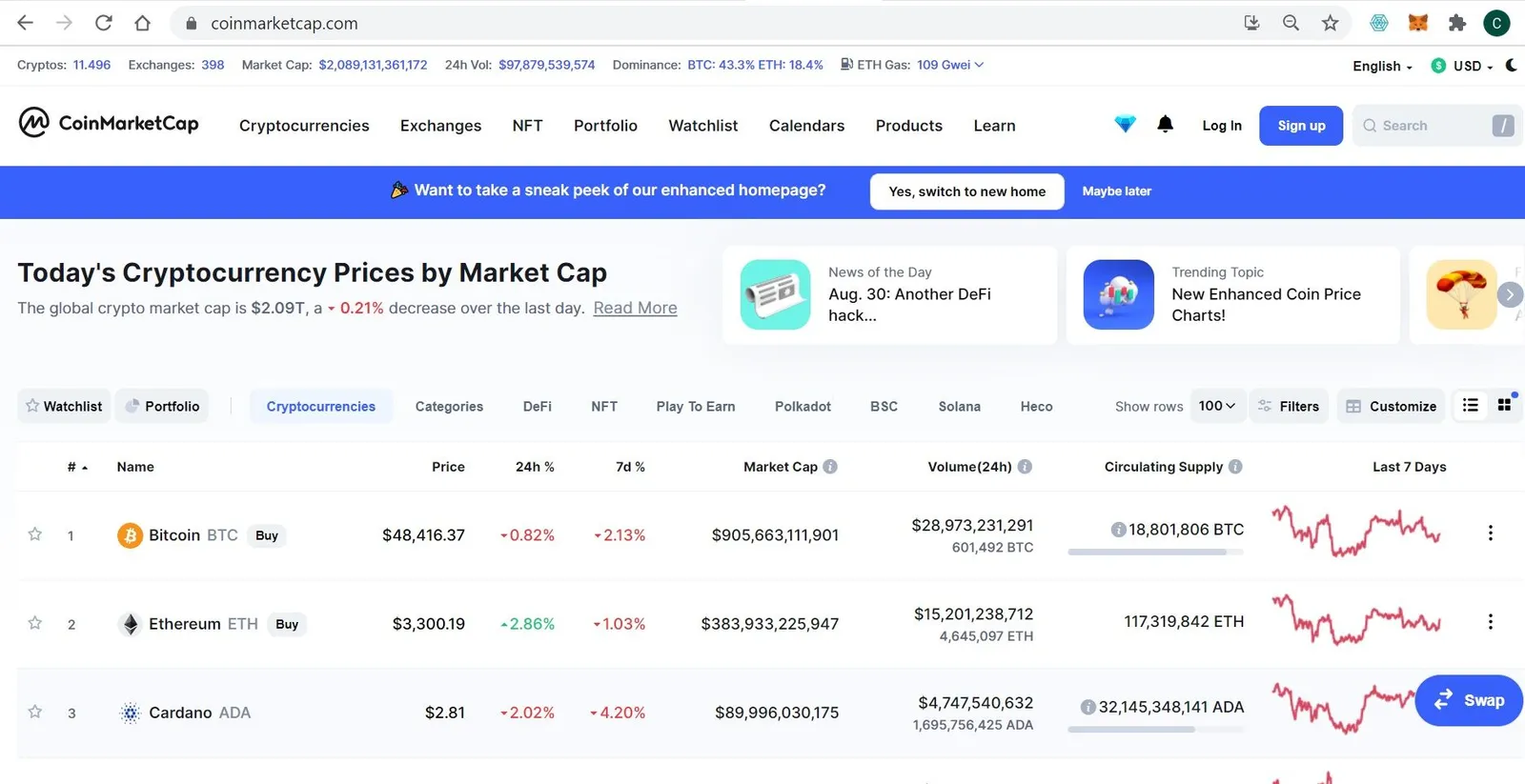
Task: Open the Learn nav menu
Action: tap(994, 126)
